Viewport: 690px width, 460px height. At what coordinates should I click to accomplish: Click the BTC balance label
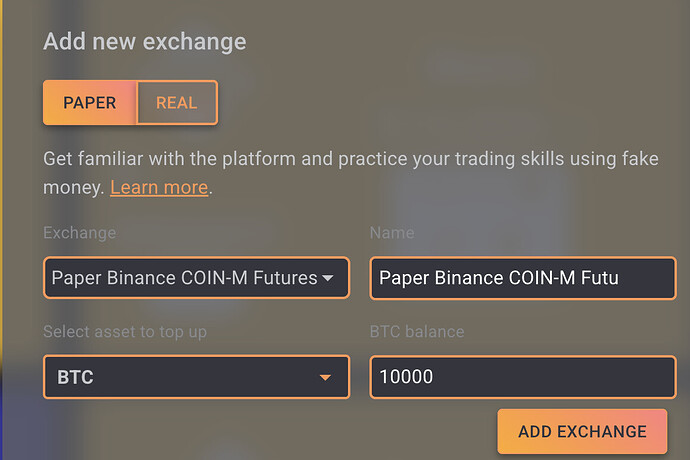coord(417,332)
